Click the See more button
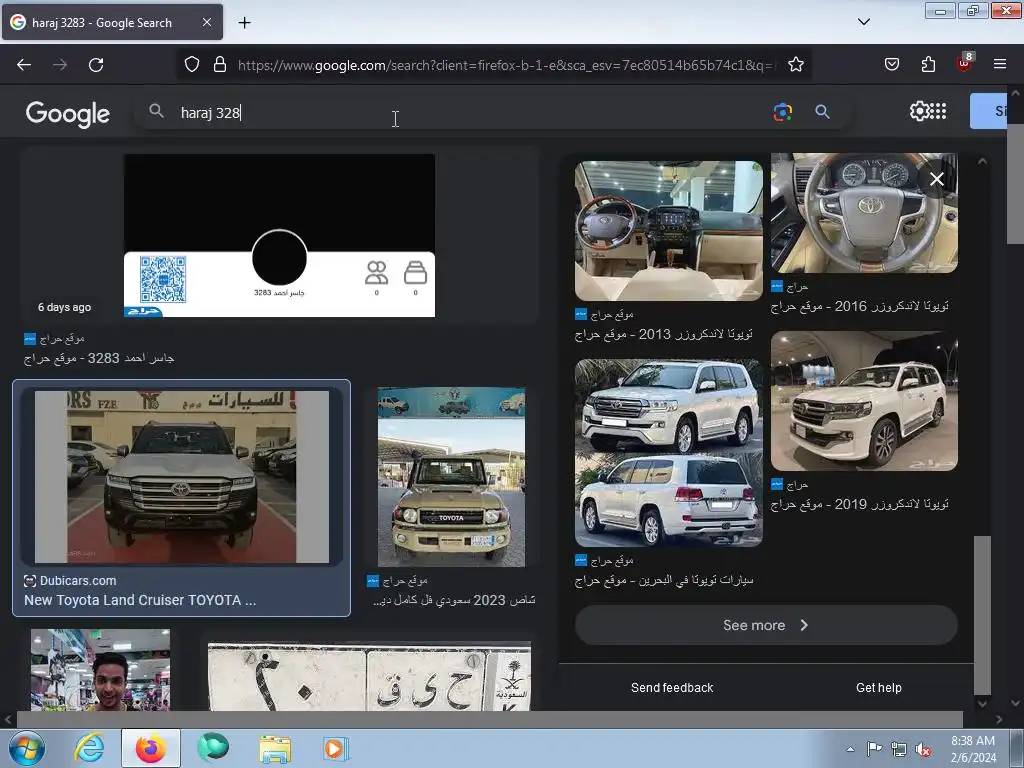This screenshot has height=768, width=1024. coord(766,625)
